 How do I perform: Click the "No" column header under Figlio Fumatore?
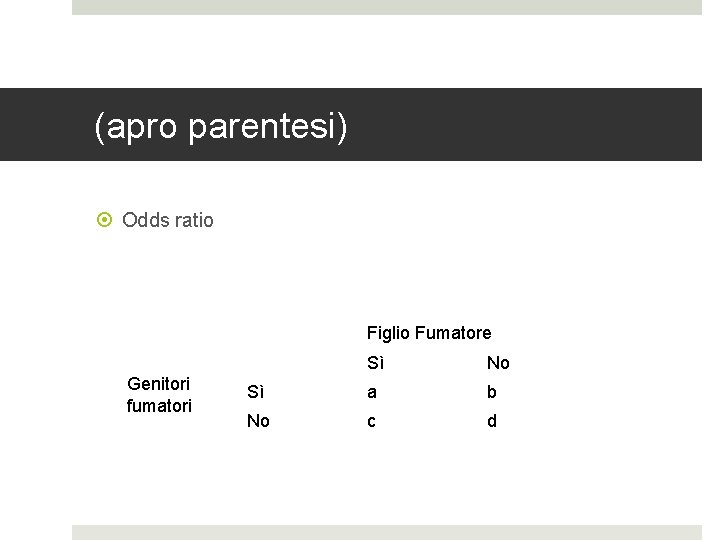(x=498, y=363)
